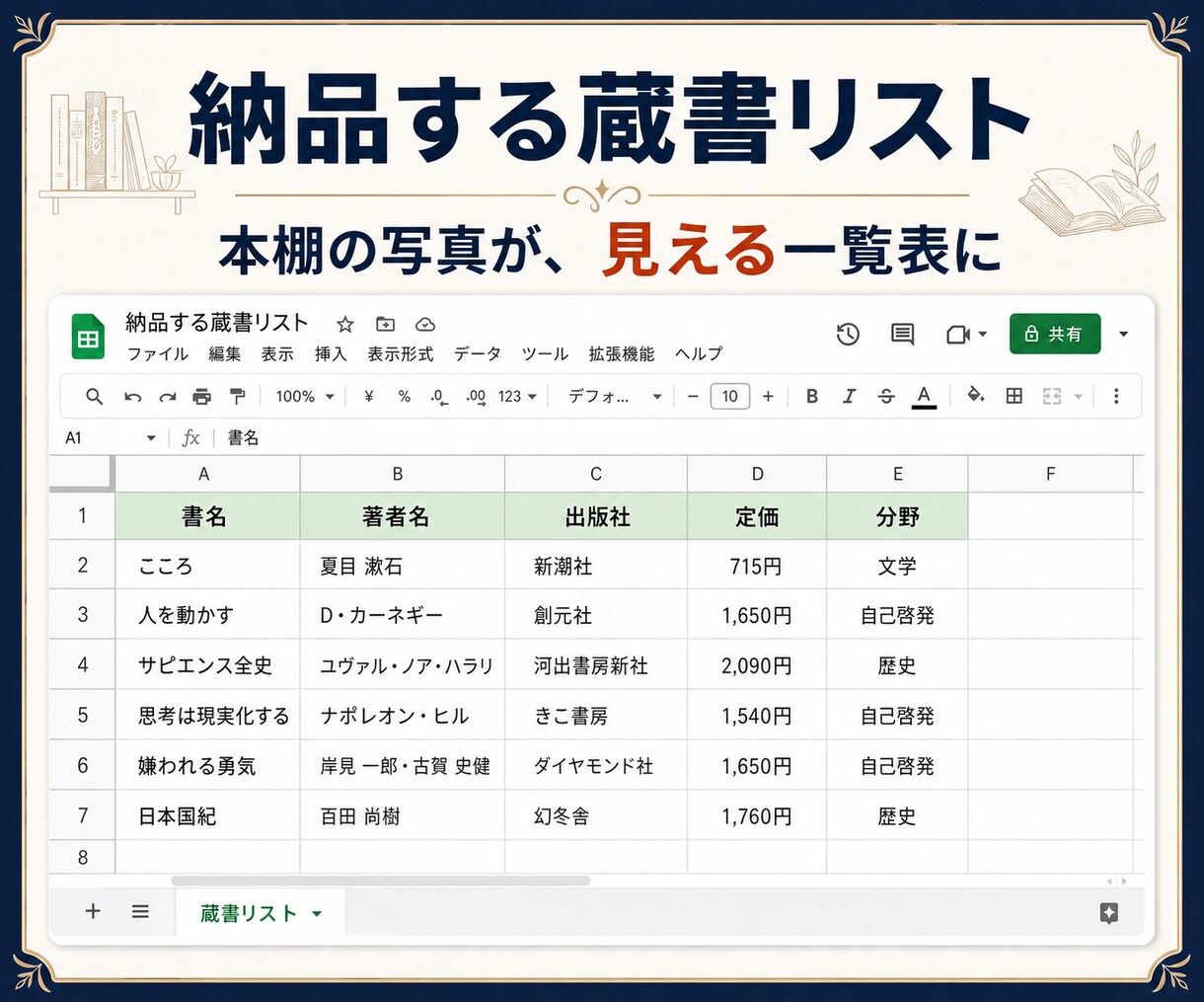This screenshot has height=1002, width=1204.
Task: Format as percent
Action: pyautogui.click(x=404, y=396)
